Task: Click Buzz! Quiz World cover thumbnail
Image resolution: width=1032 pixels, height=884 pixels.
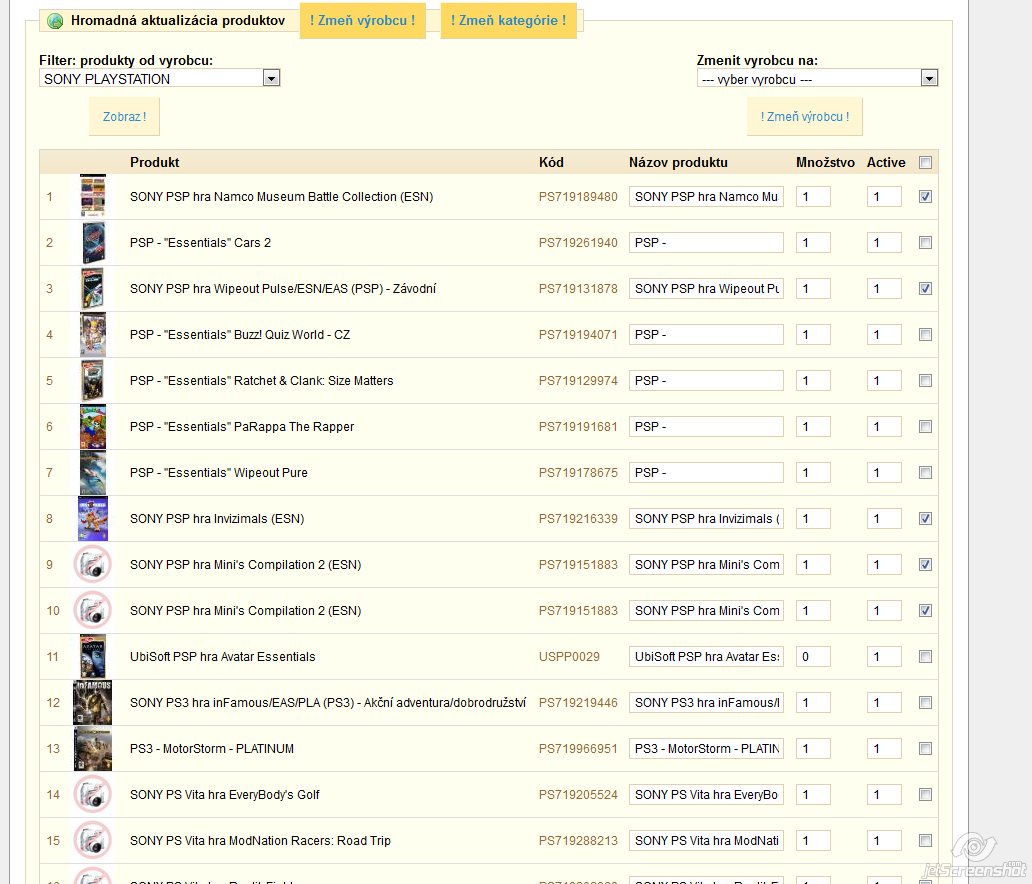Action: (x=93, y=334)
